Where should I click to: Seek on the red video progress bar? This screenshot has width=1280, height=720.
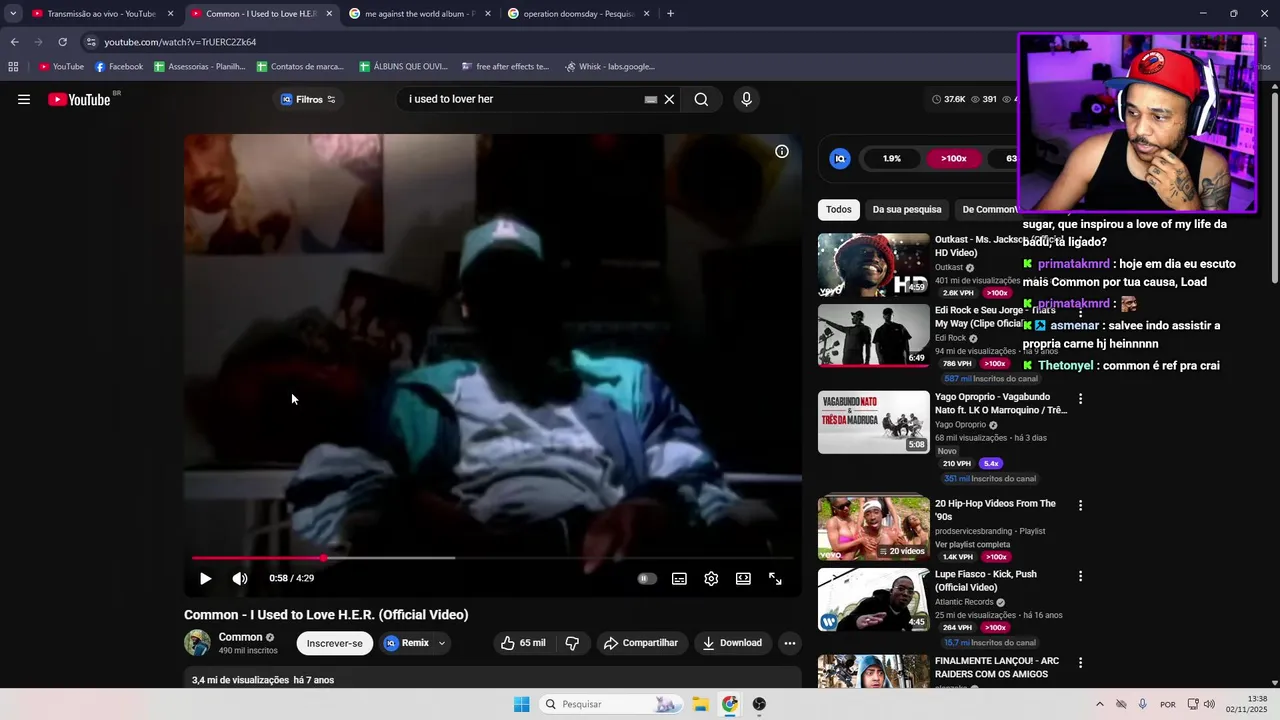pyautogui.click(x=492, y=558)
